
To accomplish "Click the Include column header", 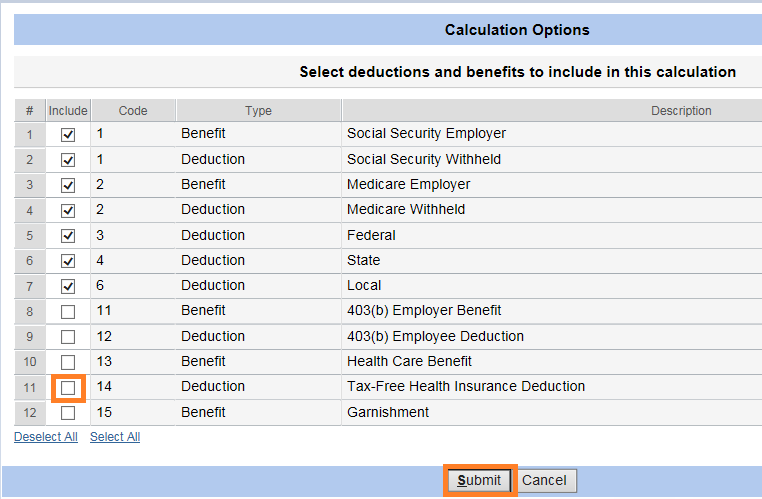I will tap(68, 111).
